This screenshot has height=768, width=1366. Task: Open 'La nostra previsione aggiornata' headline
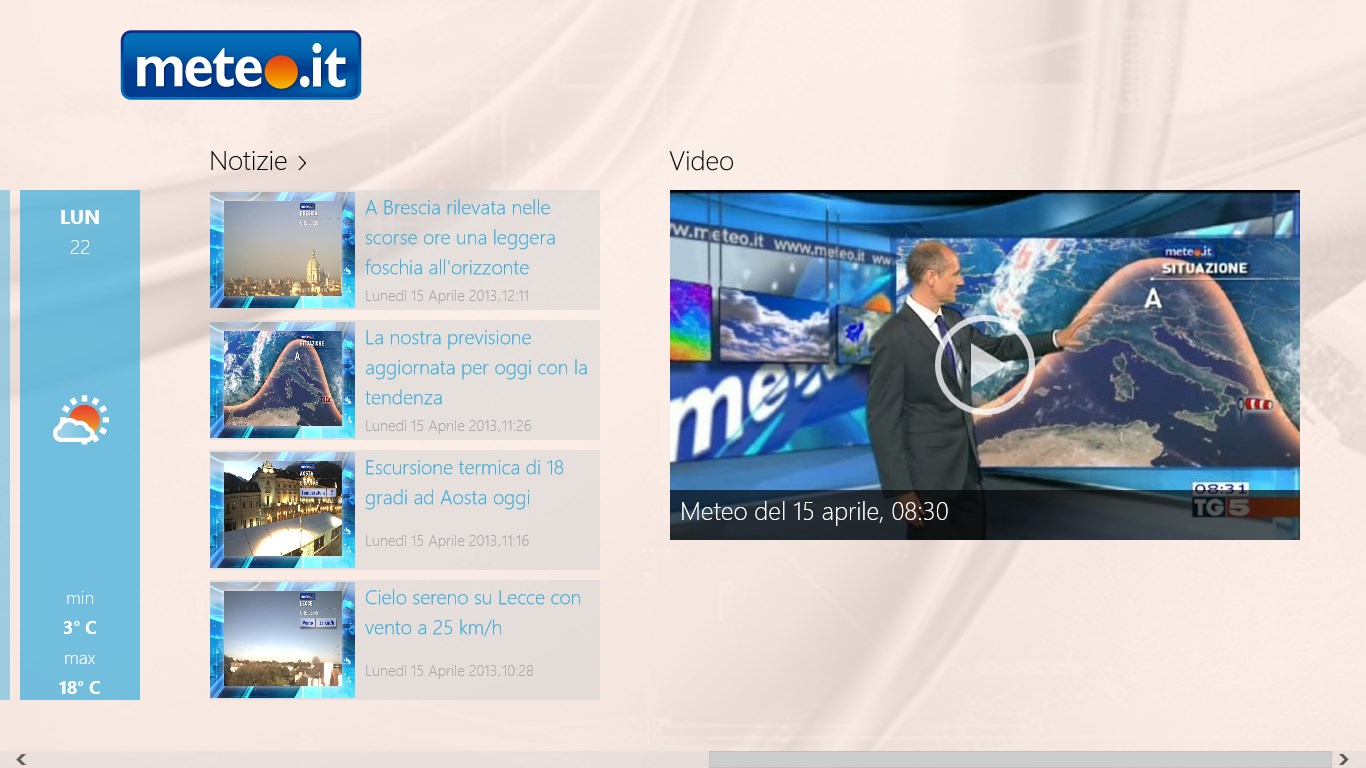click(475, 368)
